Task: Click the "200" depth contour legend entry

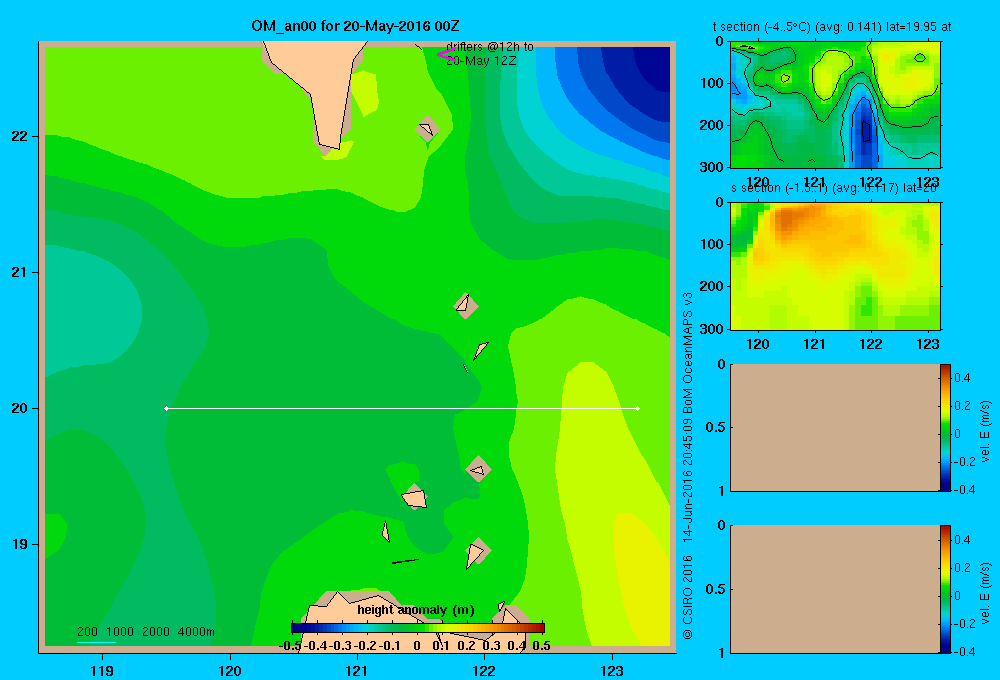Action: pos(87,632)
